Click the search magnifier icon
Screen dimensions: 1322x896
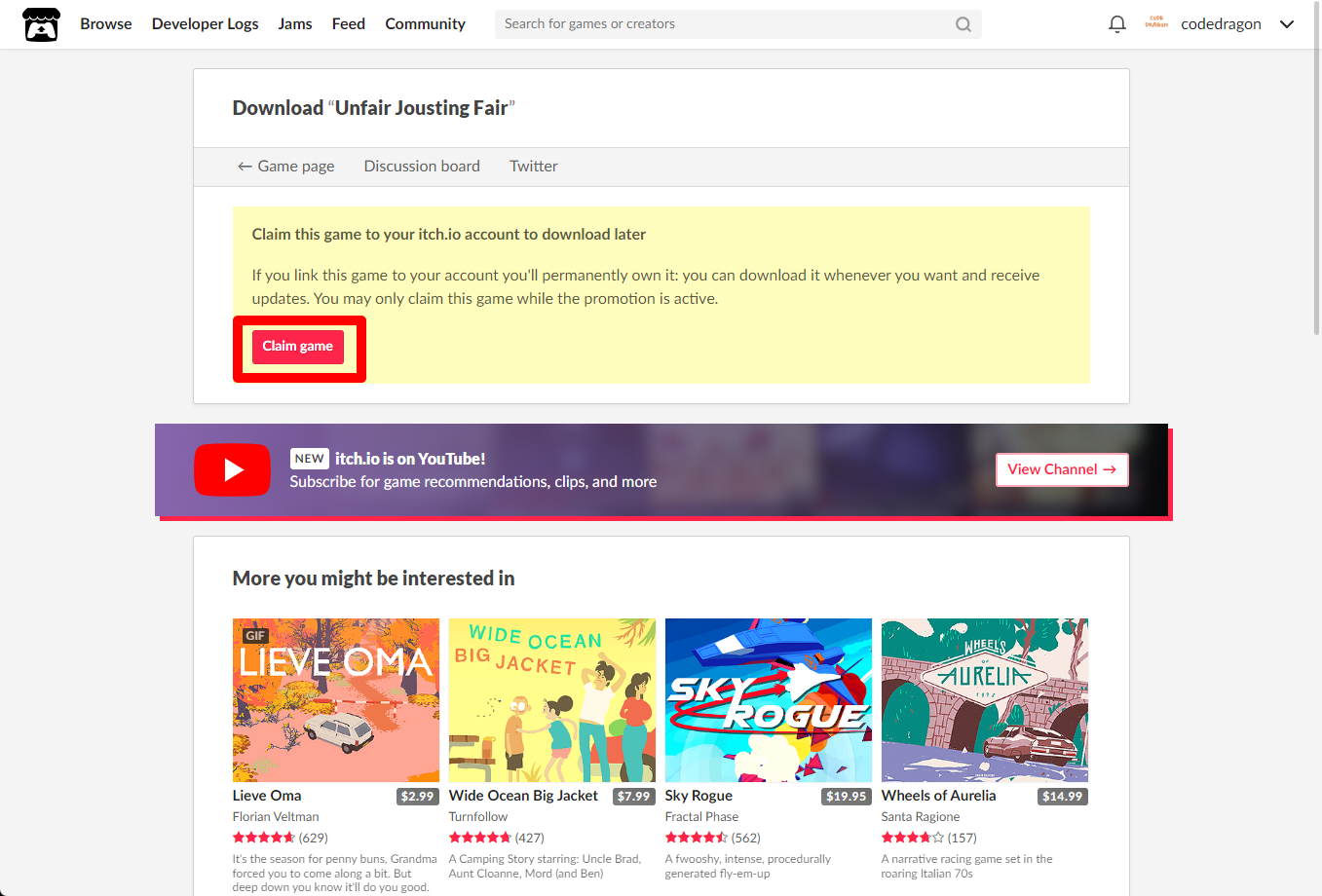(963, 24)
